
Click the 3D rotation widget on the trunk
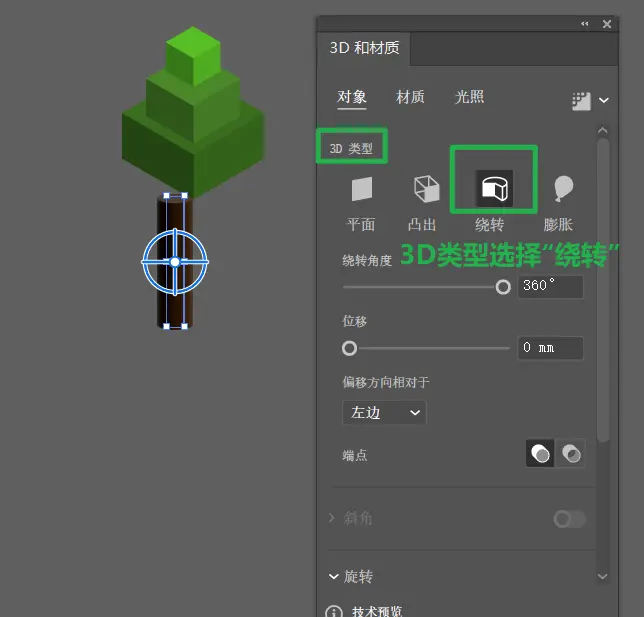click(175, 262)
